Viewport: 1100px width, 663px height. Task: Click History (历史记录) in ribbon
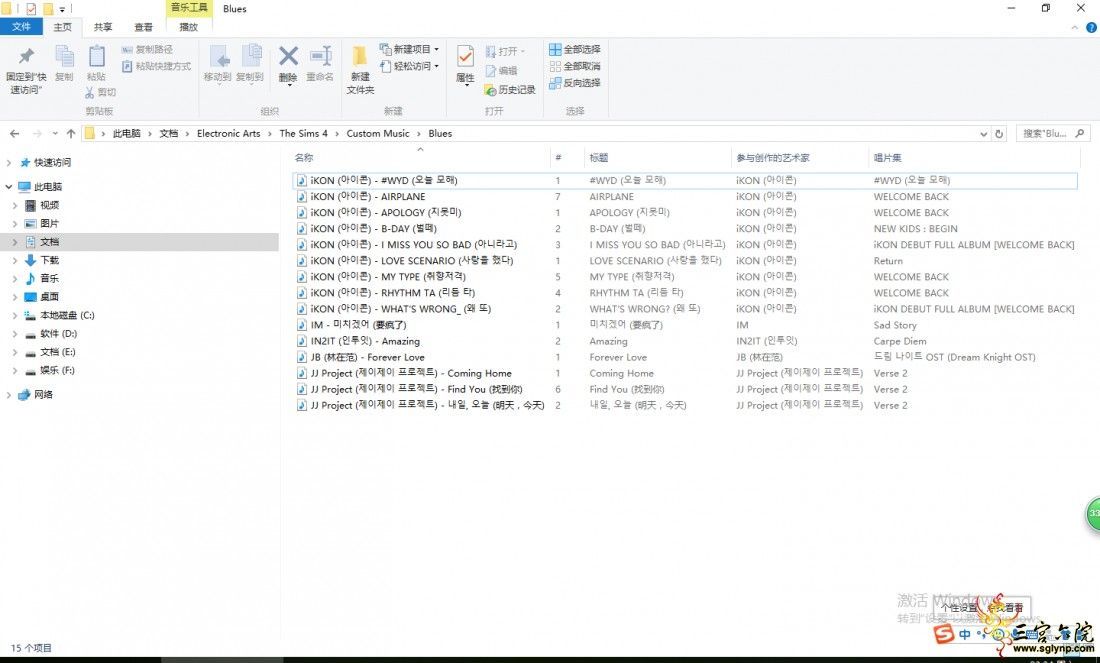coord(510,90)
